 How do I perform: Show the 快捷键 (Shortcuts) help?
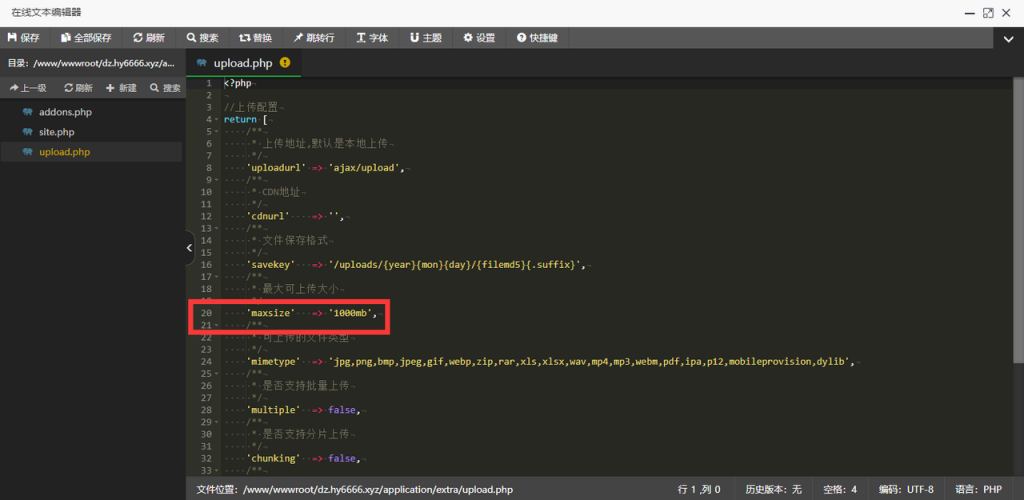(537, 38)
